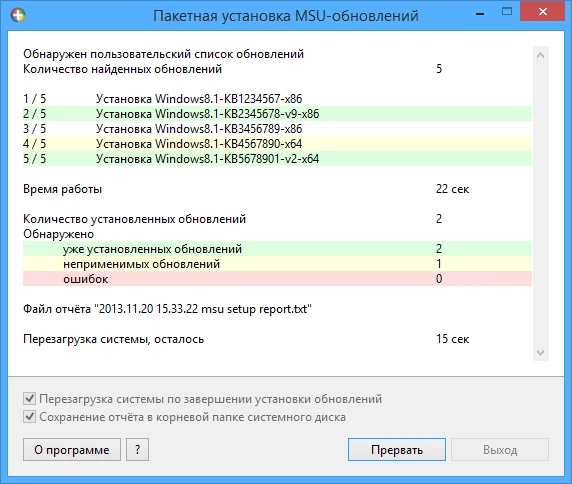
Task: Click 'Обнаружен пользовательский список обновлений' line
Action: (x=163, y=54)
